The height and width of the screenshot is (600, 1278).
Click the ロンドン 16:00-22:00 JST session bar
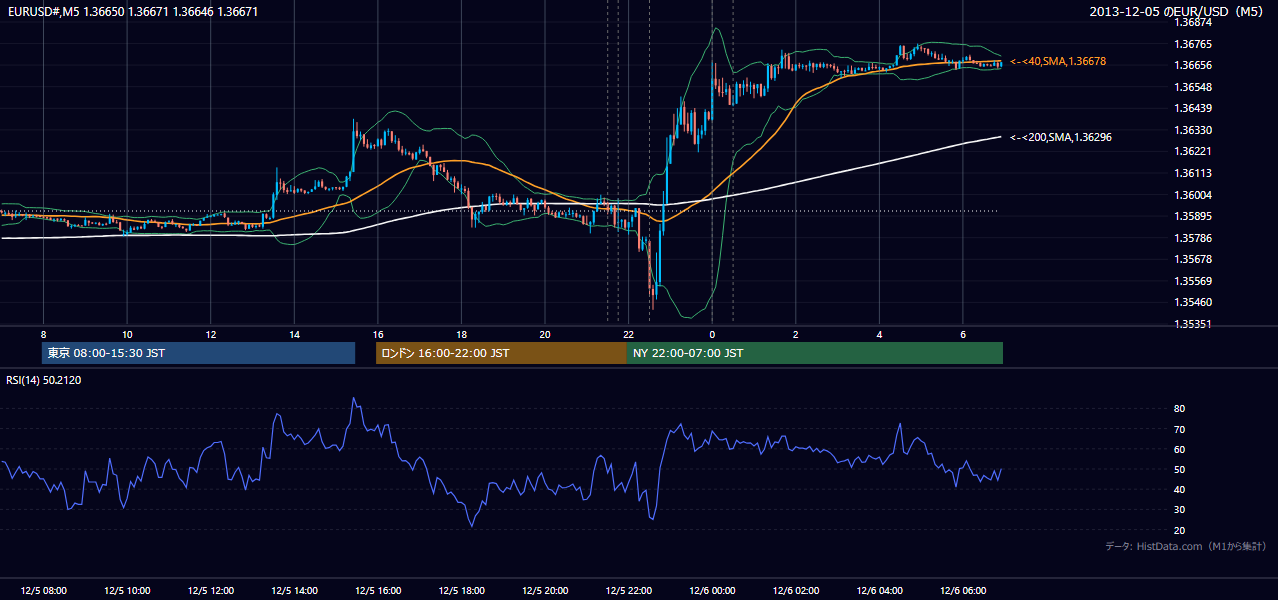(x=501, y=353)
